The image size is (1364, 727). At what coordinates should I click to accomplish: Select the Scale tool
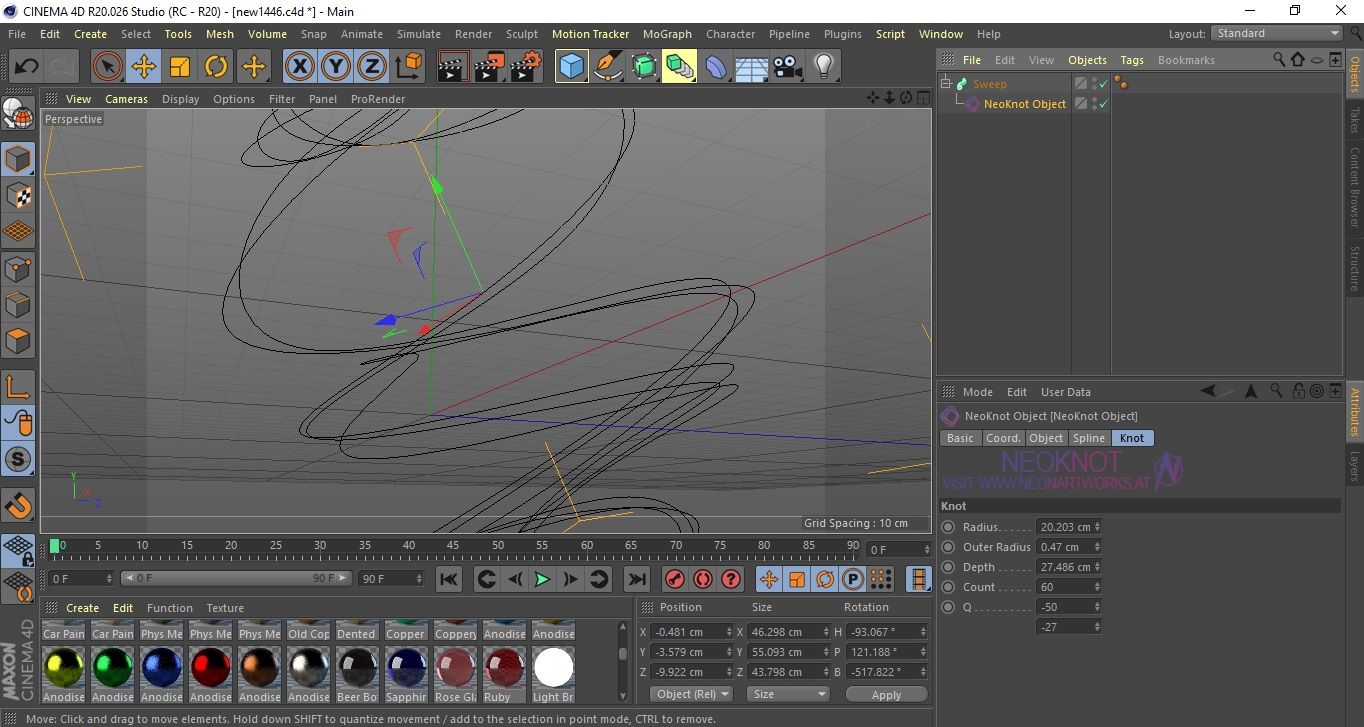click(x=180, y=67)
